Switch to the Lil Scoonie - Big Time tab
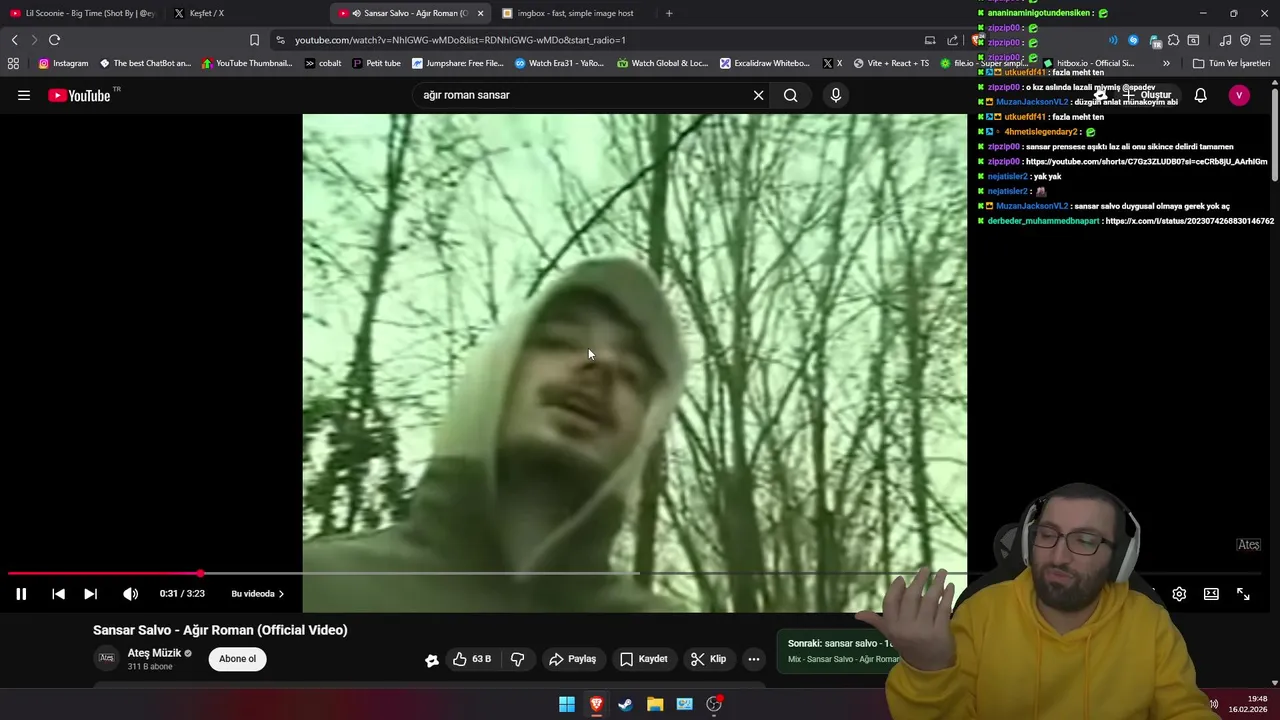Viewport: 1280px width, 720px height. 83,13
